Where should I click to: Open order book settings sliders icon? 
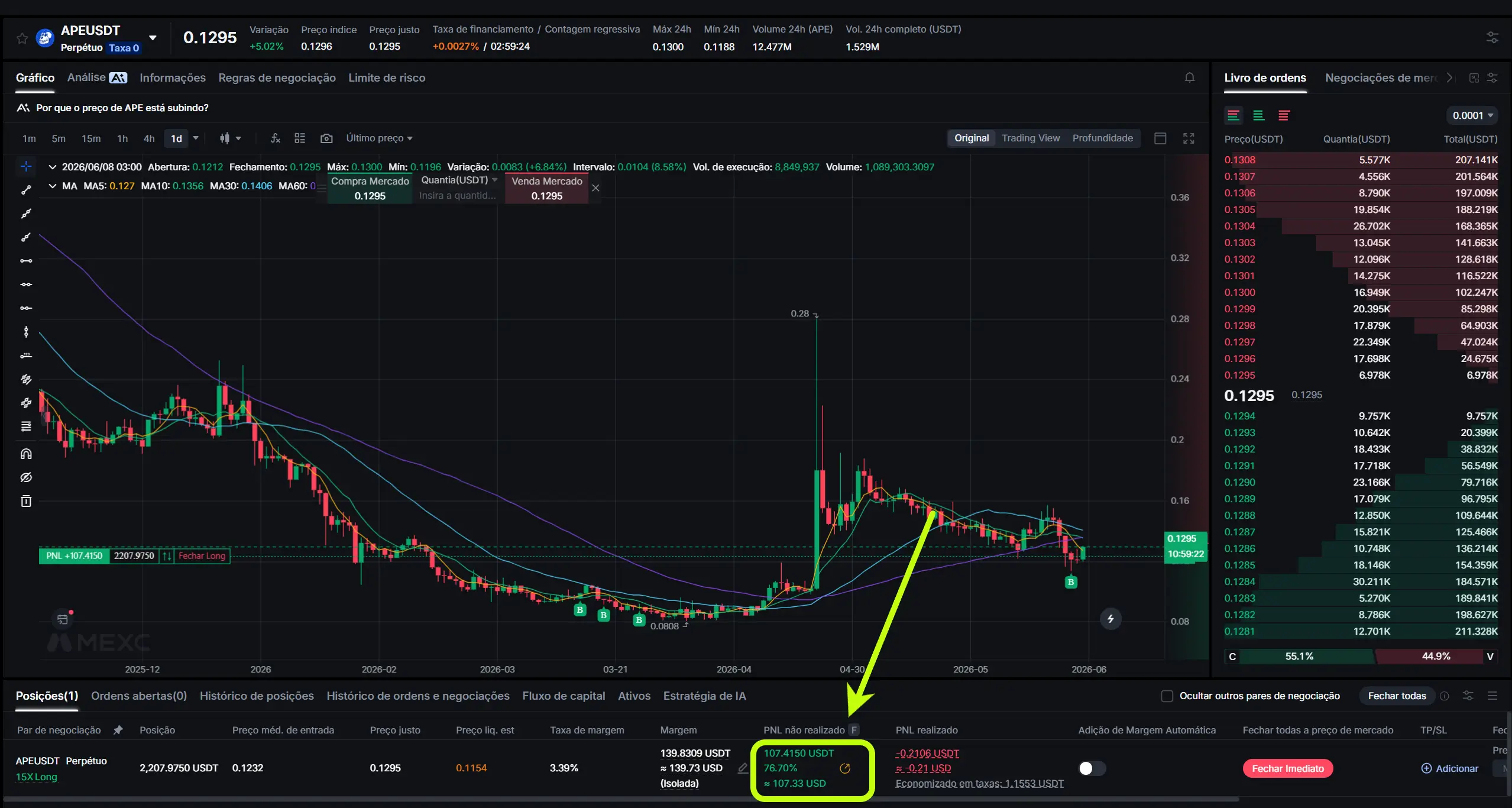click(x=1492, y=77)
